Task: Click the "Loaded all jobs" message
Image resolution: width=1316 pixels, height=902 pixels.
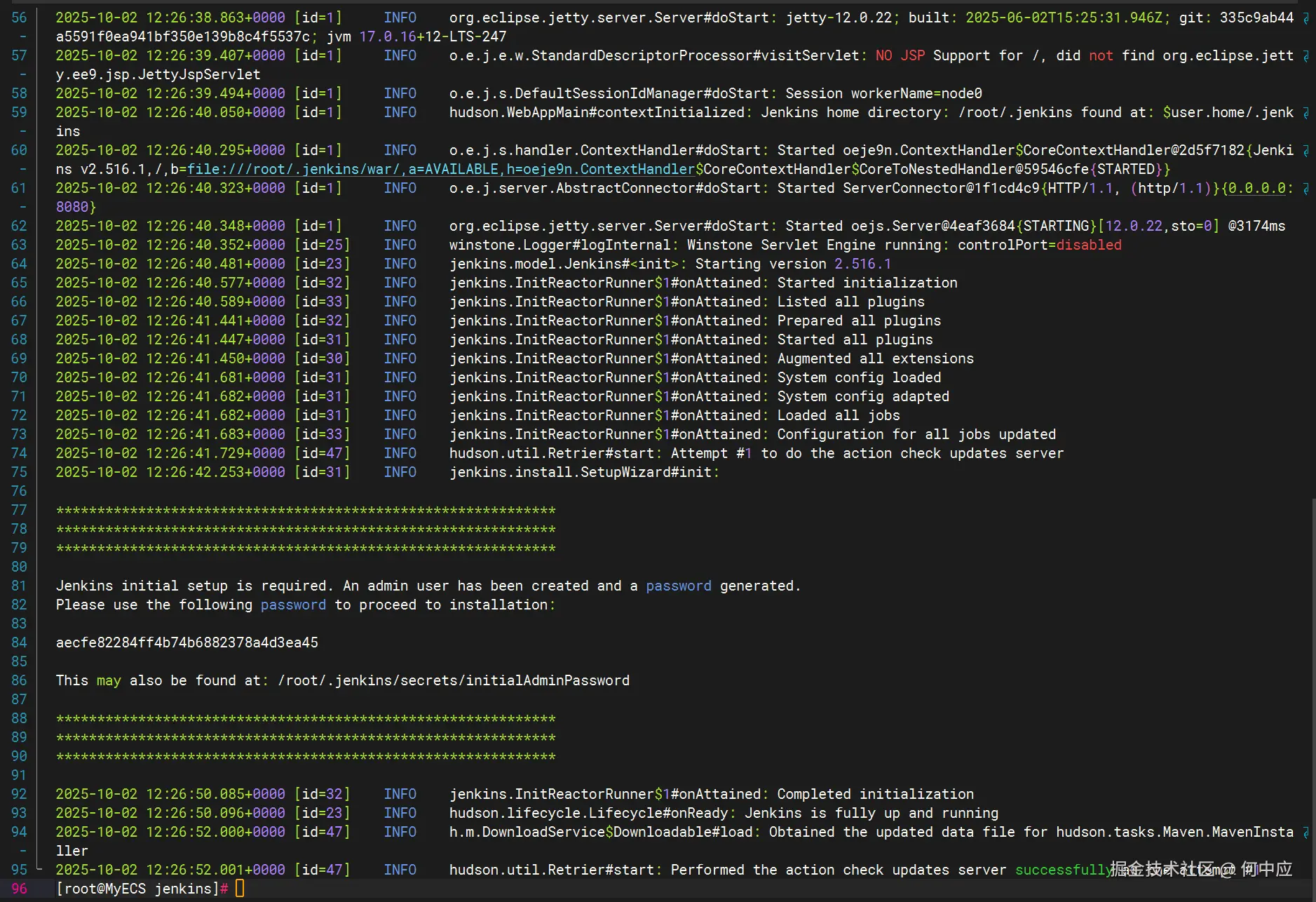Action: tap(839, 415)
